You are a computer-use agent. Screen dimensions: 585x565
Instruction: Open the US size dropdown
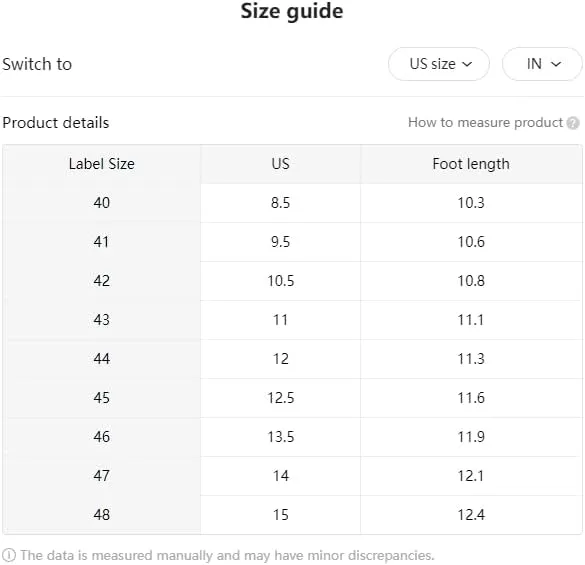[439, 64]
